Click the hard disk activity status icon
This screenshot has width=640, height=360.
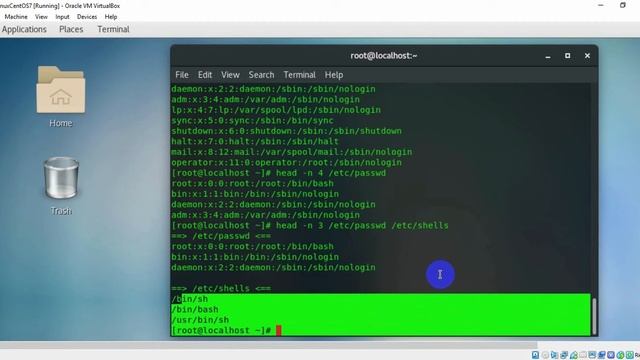536,355
